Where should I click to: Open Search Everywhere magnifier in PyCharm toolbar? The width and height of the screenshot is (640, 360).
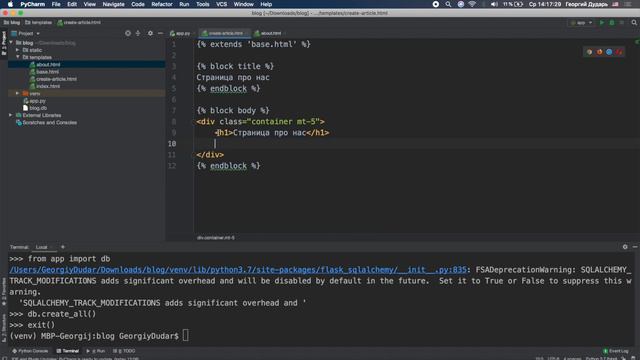click(x=634, y=23)
